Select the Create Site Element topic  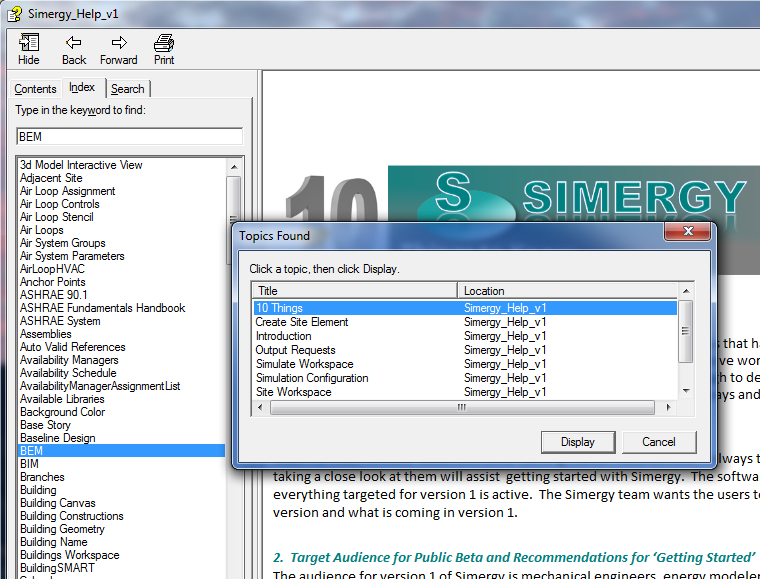point(302,322)
